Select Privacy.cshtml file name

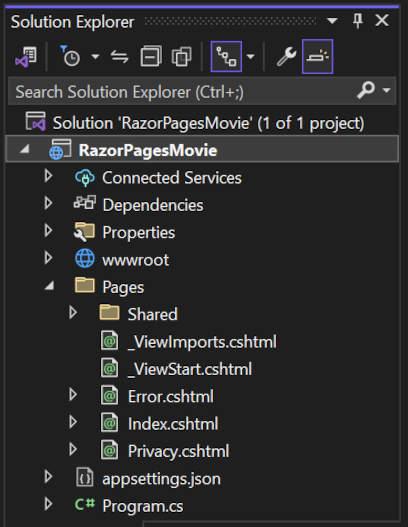[x=178, y=451]
